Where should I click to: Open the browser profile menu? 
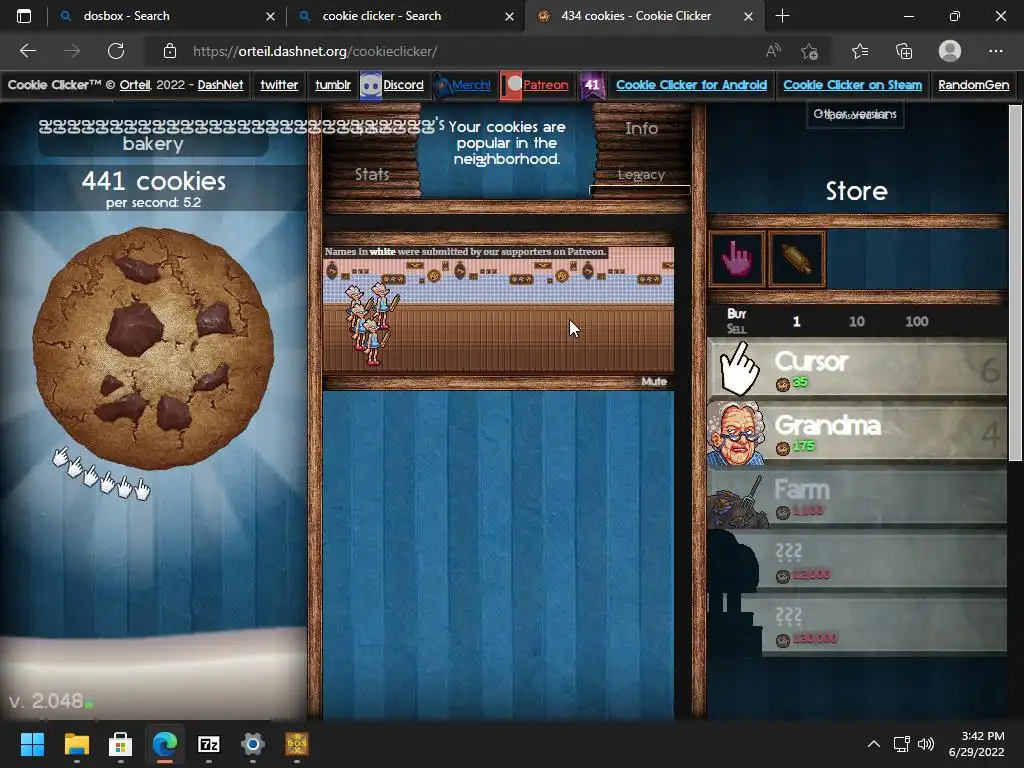(x=950, y=51)
